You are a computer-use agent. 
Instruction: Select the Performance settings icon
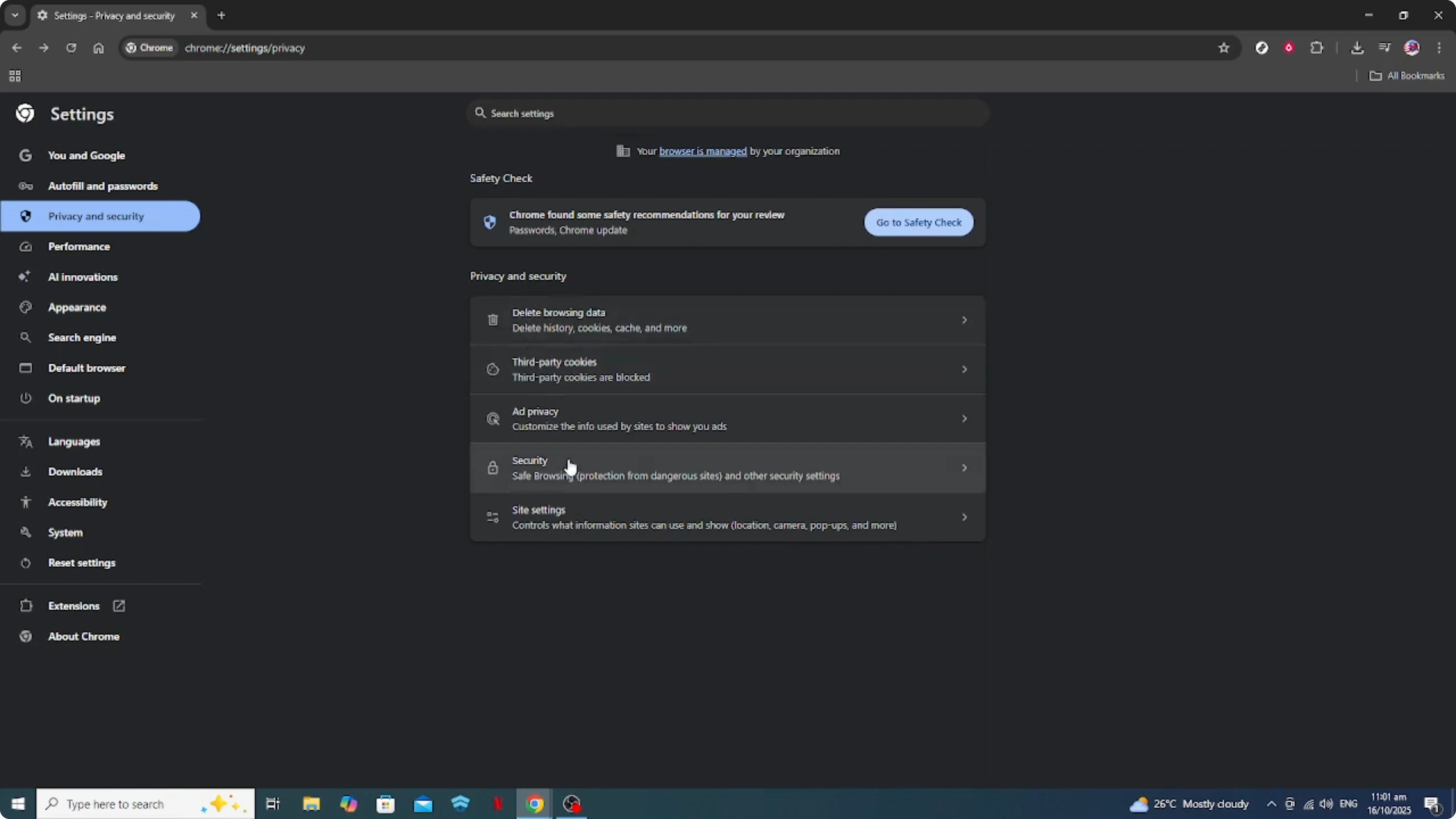click(25, 246)
